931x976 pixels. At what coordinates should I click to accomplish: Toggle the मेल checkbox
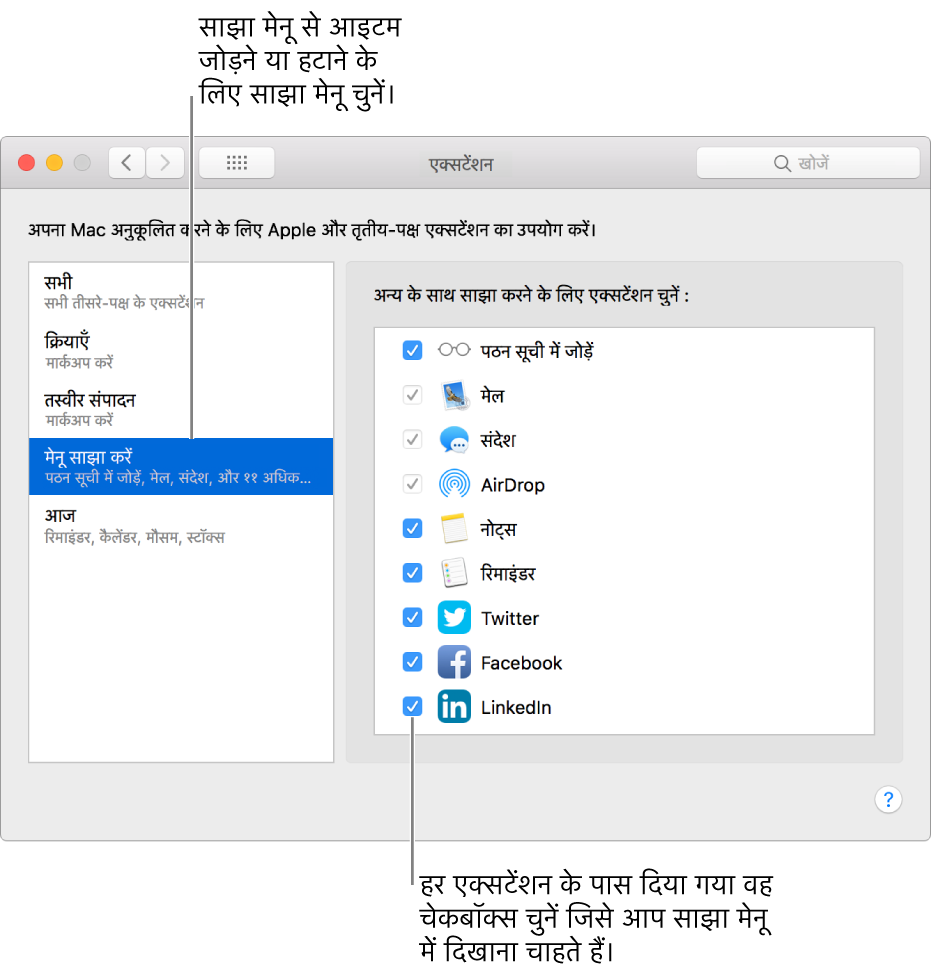(412, 395)
